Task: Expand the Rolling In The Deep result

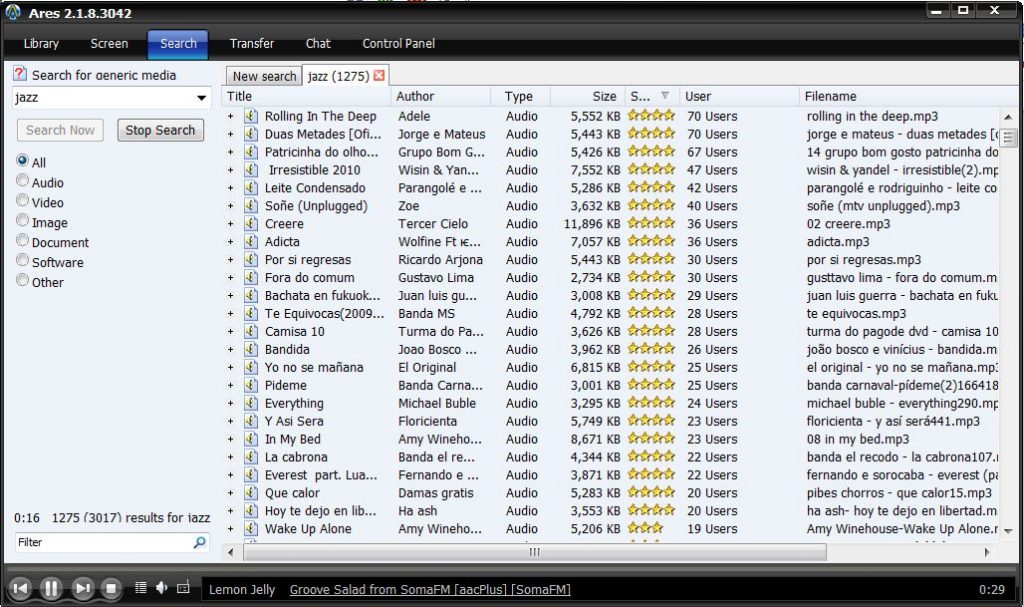Action: [x=231, y=116]
